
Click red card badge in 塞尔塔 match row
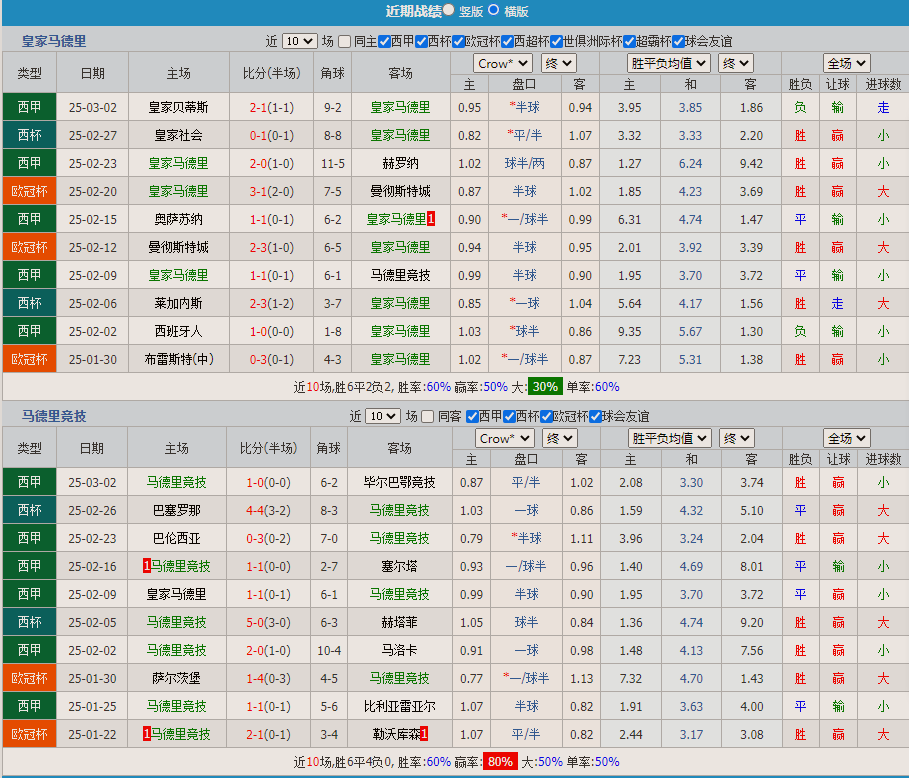point(146,566)
